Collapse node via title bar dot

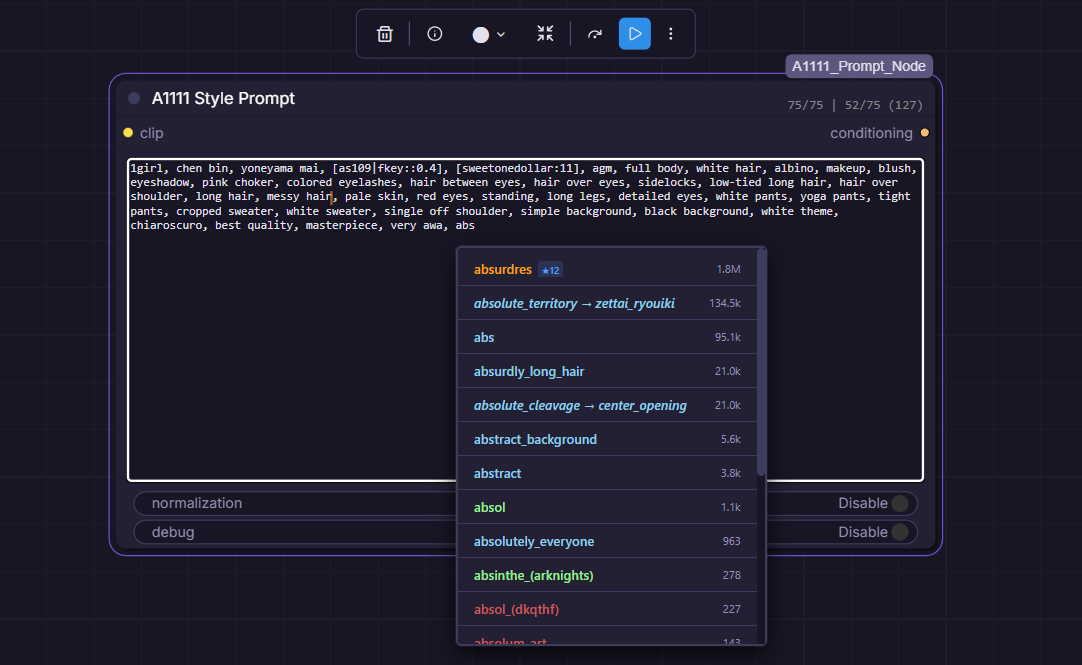[x=134, y=99]
